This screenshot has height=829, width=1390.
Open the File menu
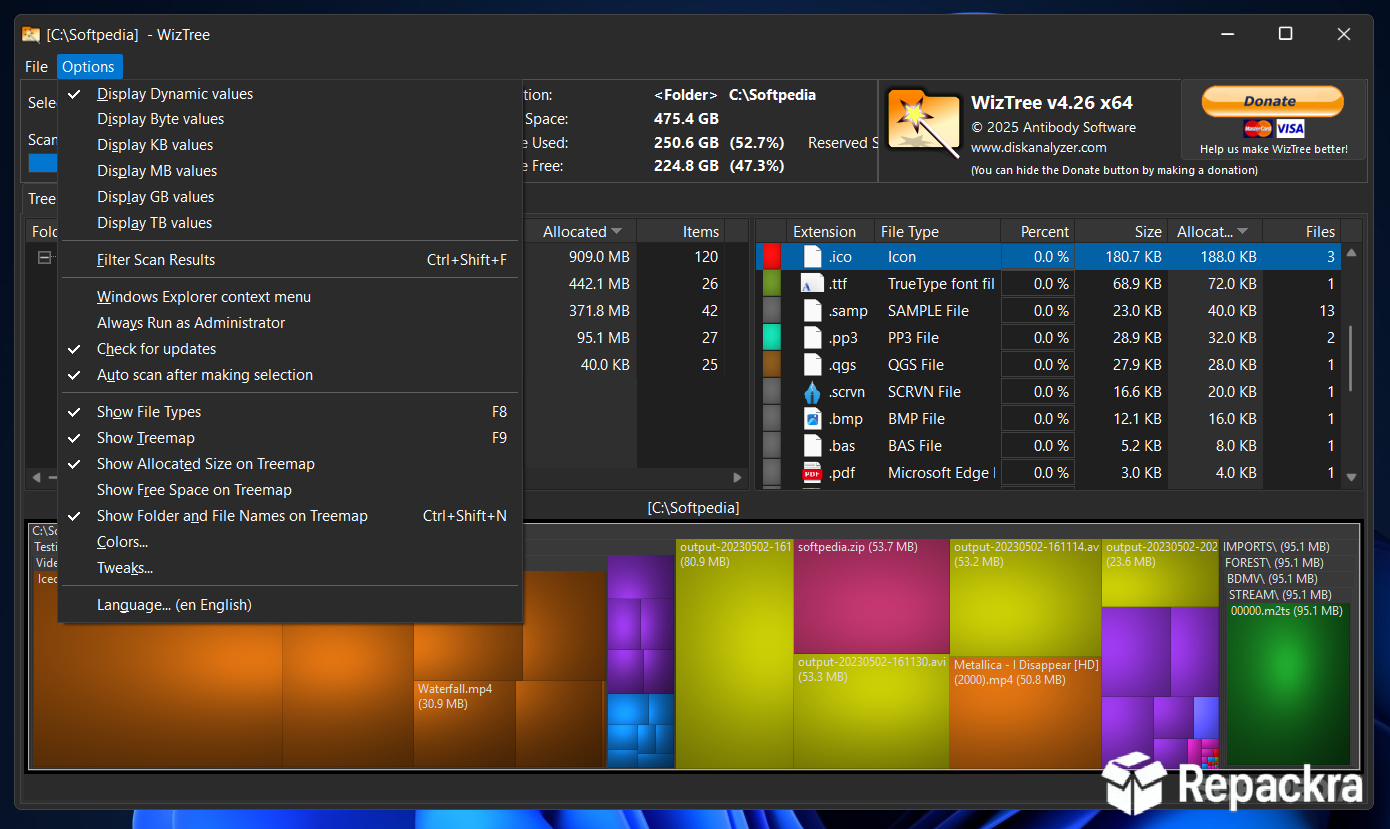pyautogui.click(x=36, y=67)
